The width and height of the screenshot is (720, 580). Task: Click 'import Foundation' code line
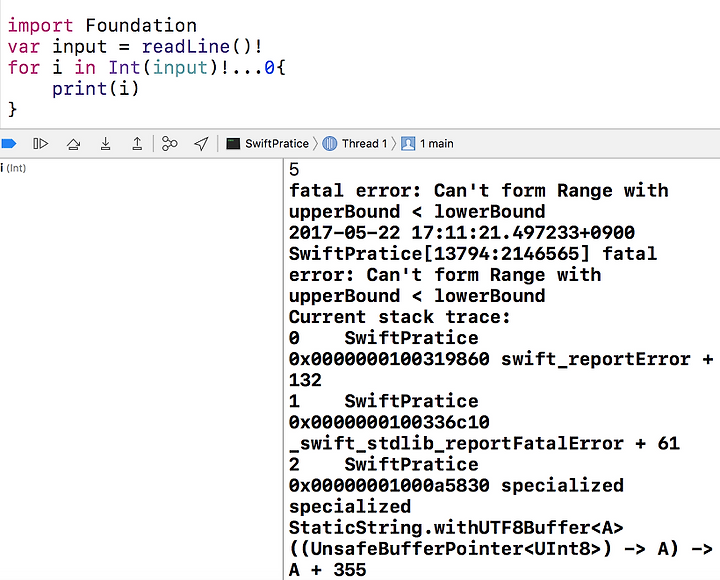(102, 25)
